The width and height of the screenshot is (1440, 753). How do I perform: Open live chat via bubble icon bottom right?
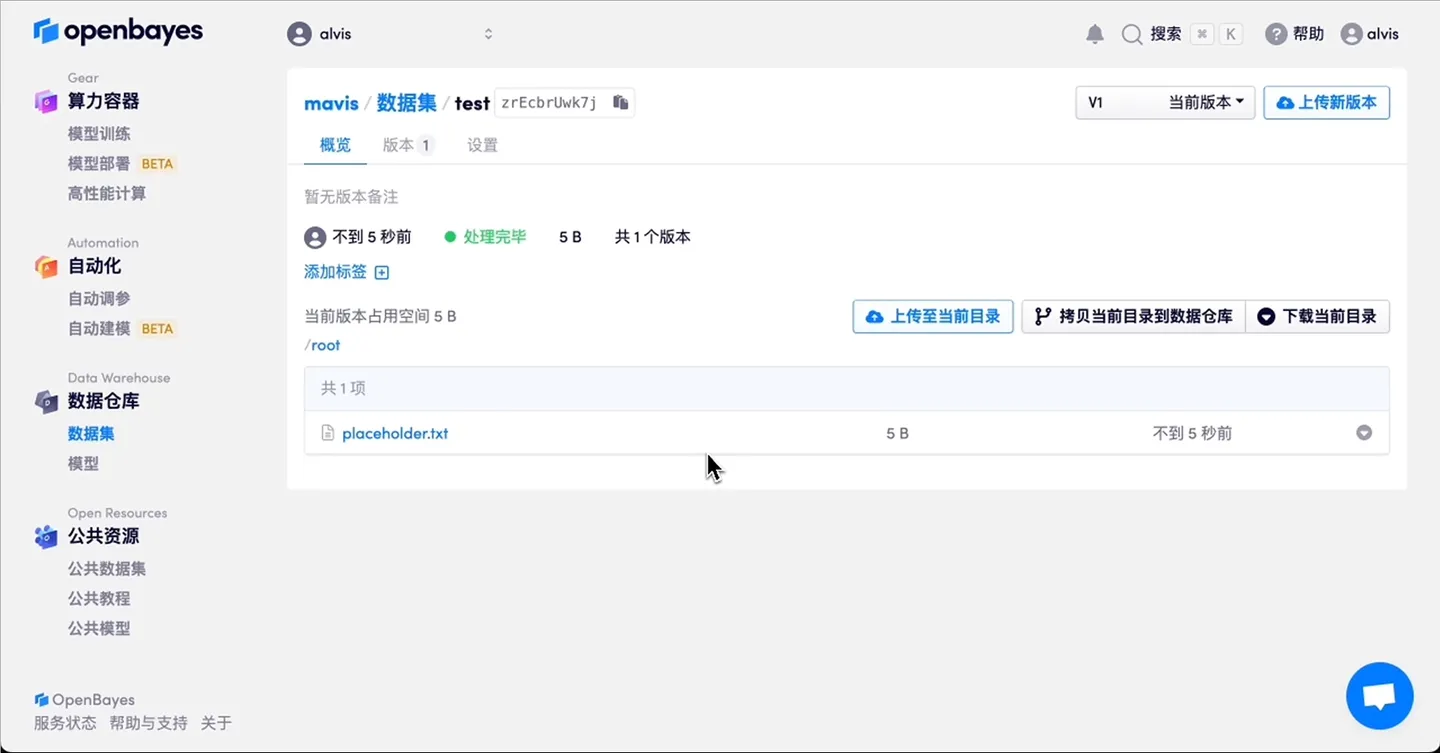click(1379, 695)
